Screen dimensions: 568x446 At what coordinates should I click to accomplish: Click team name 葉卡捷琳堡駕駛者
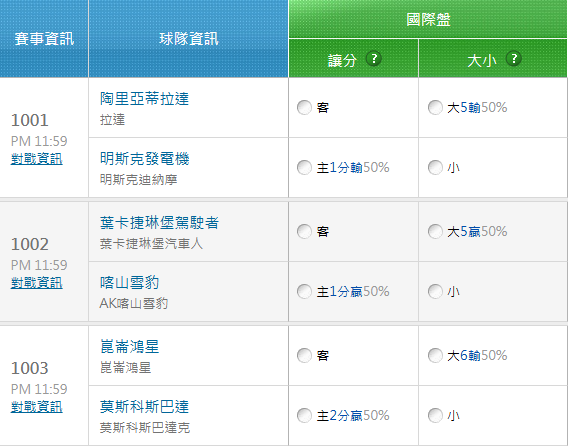coord(159,222)
